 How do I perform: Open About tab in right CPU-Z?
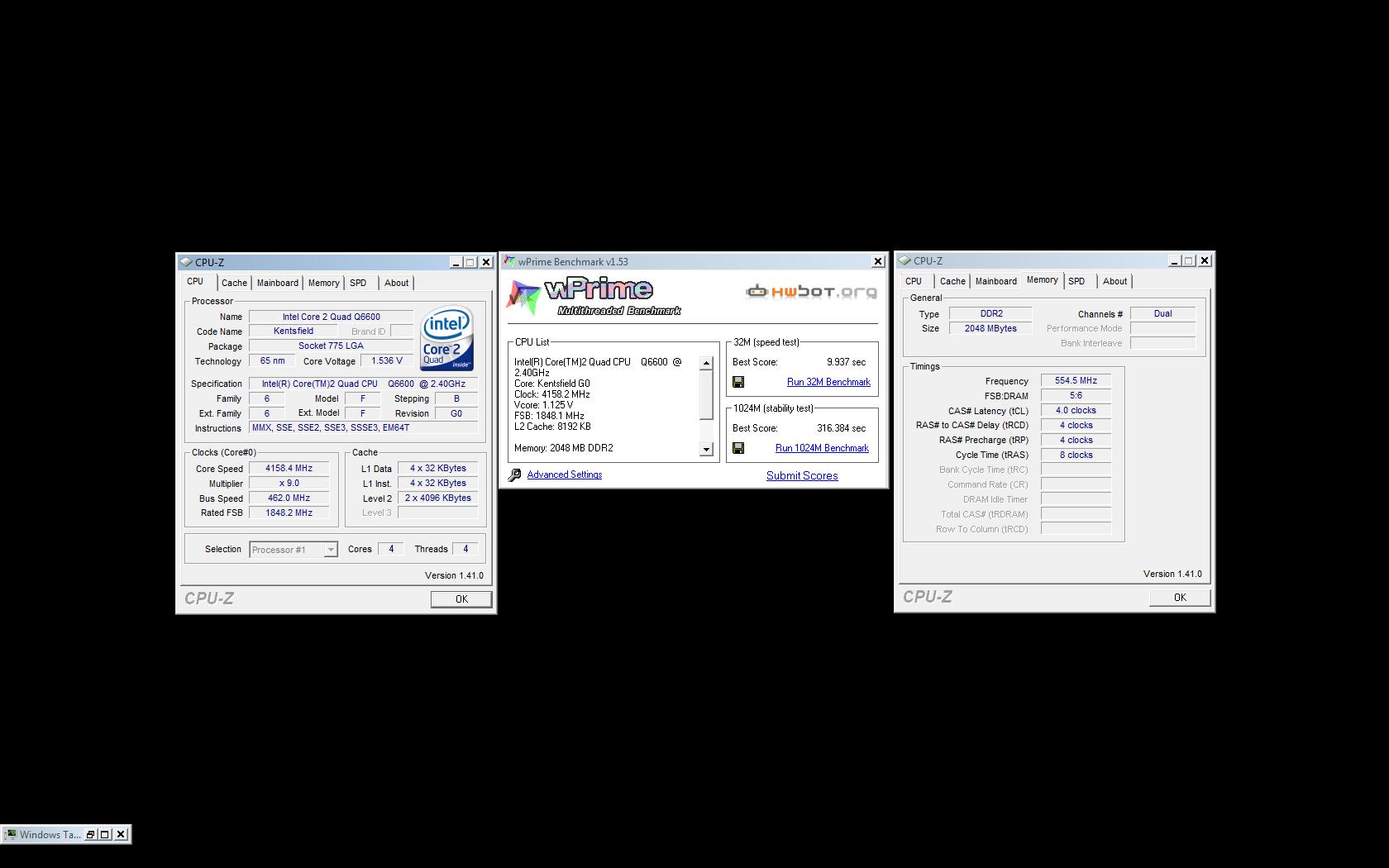1115,281
